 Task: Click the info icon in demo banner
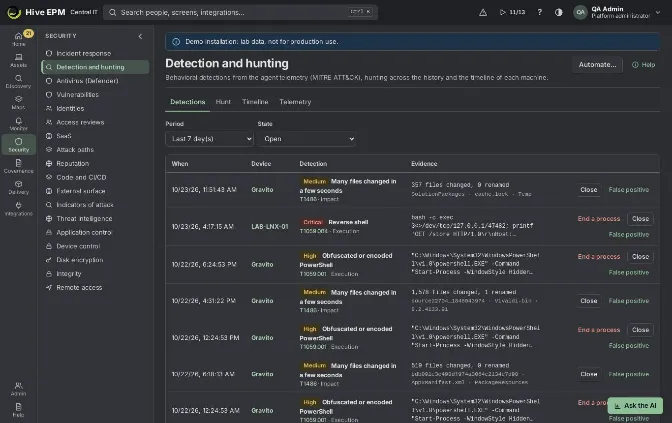click(176, 42)
